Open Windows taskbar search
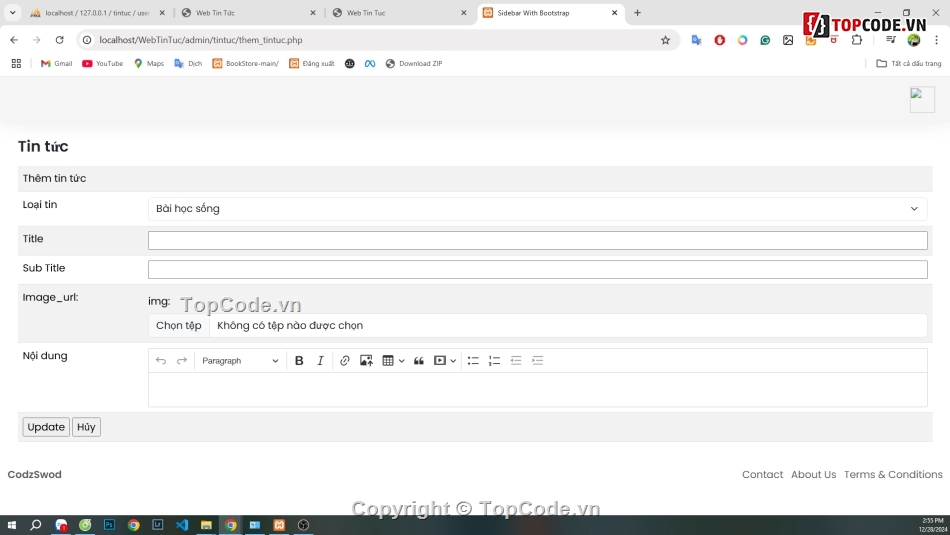Screen dimensions: 950x535 click(36, 525)
